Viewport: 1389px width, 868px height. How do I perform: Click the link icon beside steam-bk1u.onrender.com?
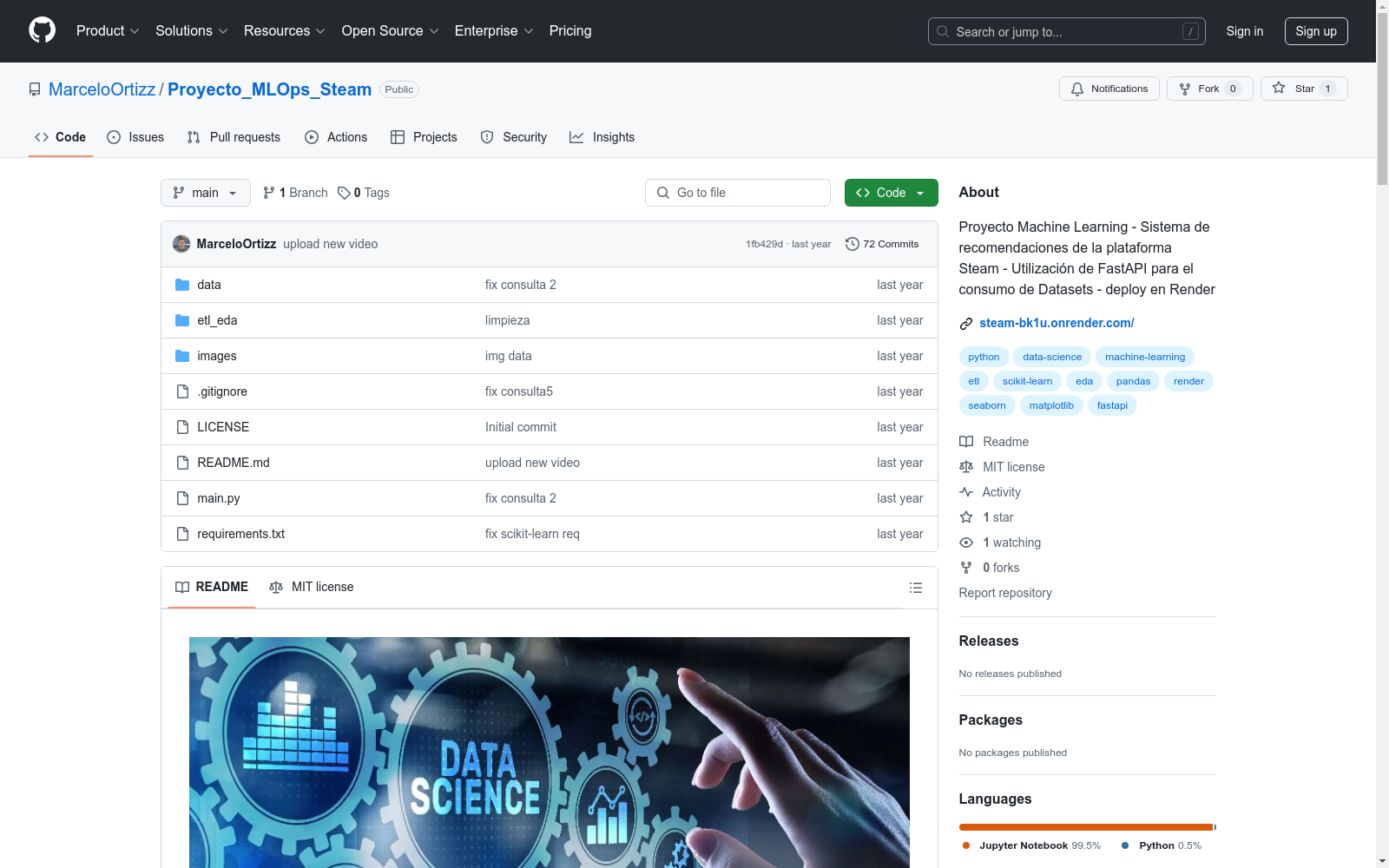coord(966,324)
